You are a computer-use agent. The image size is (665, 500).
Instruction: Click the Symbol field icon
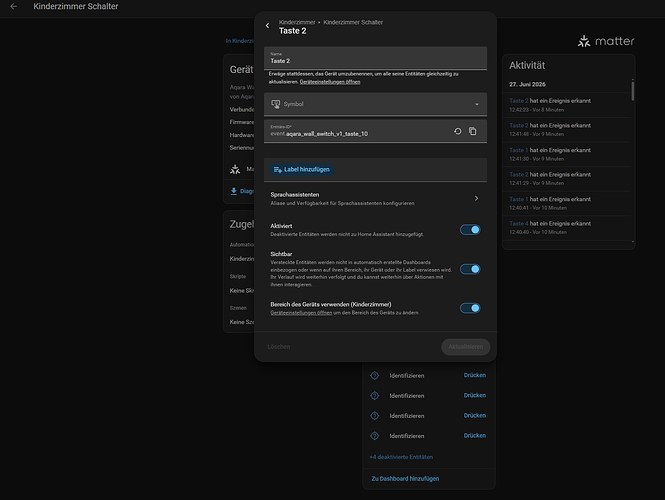pos(276,104)
